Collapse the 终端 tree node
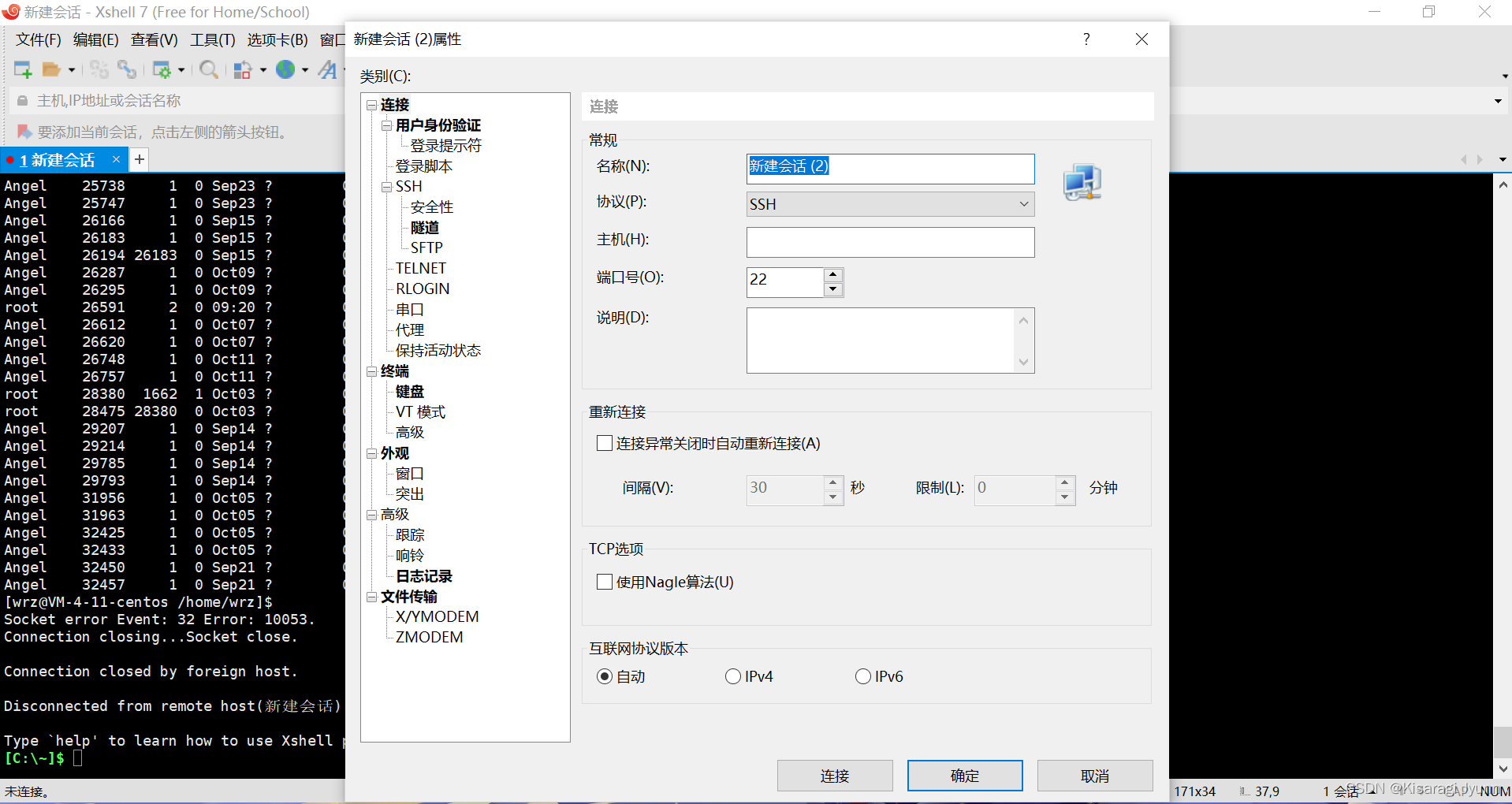This screenshot has height=804, width=1512. [371, 371]
